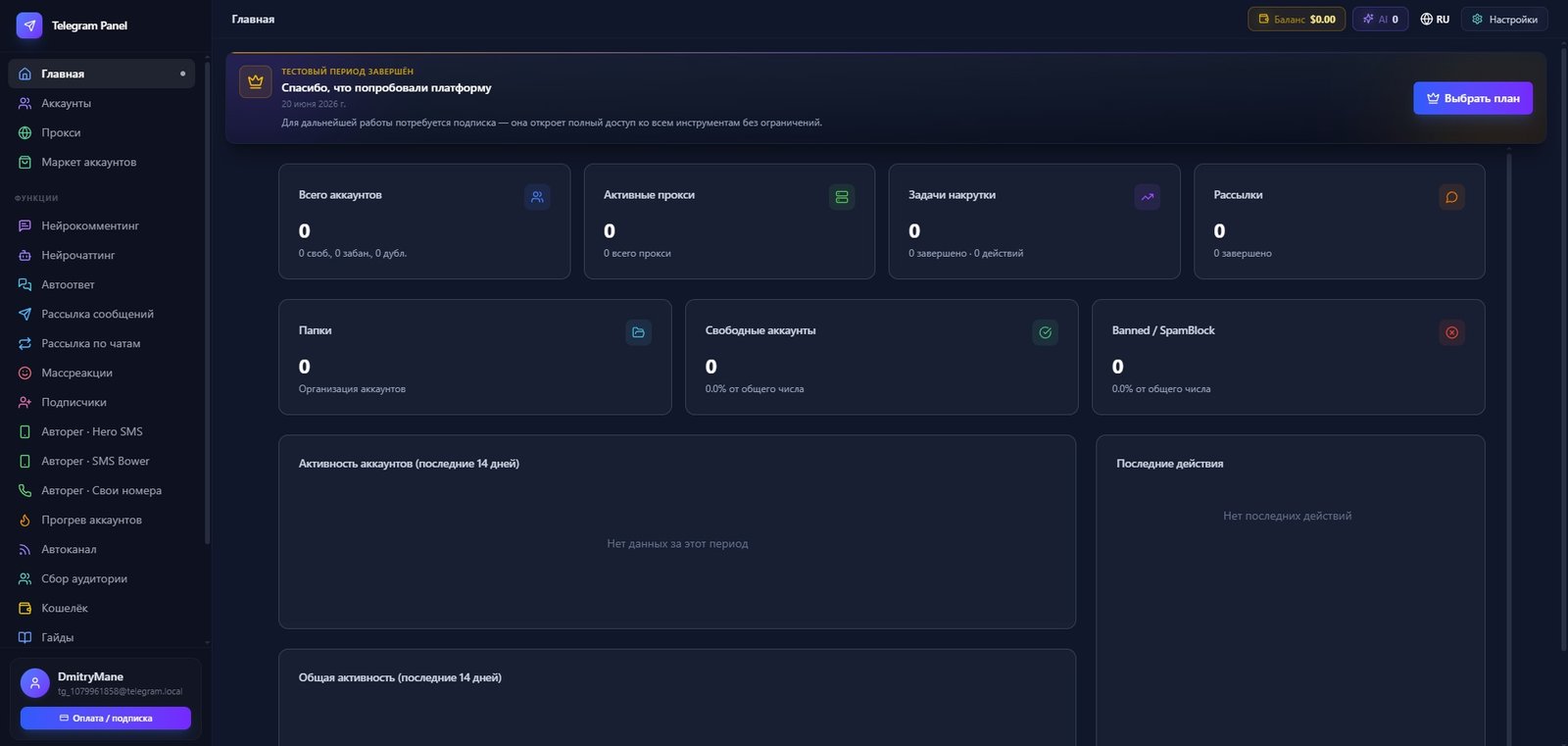This screenshot has width=1568, height=746.
Task: Click the book icon beside Гайды
Action: coord(24,637)
